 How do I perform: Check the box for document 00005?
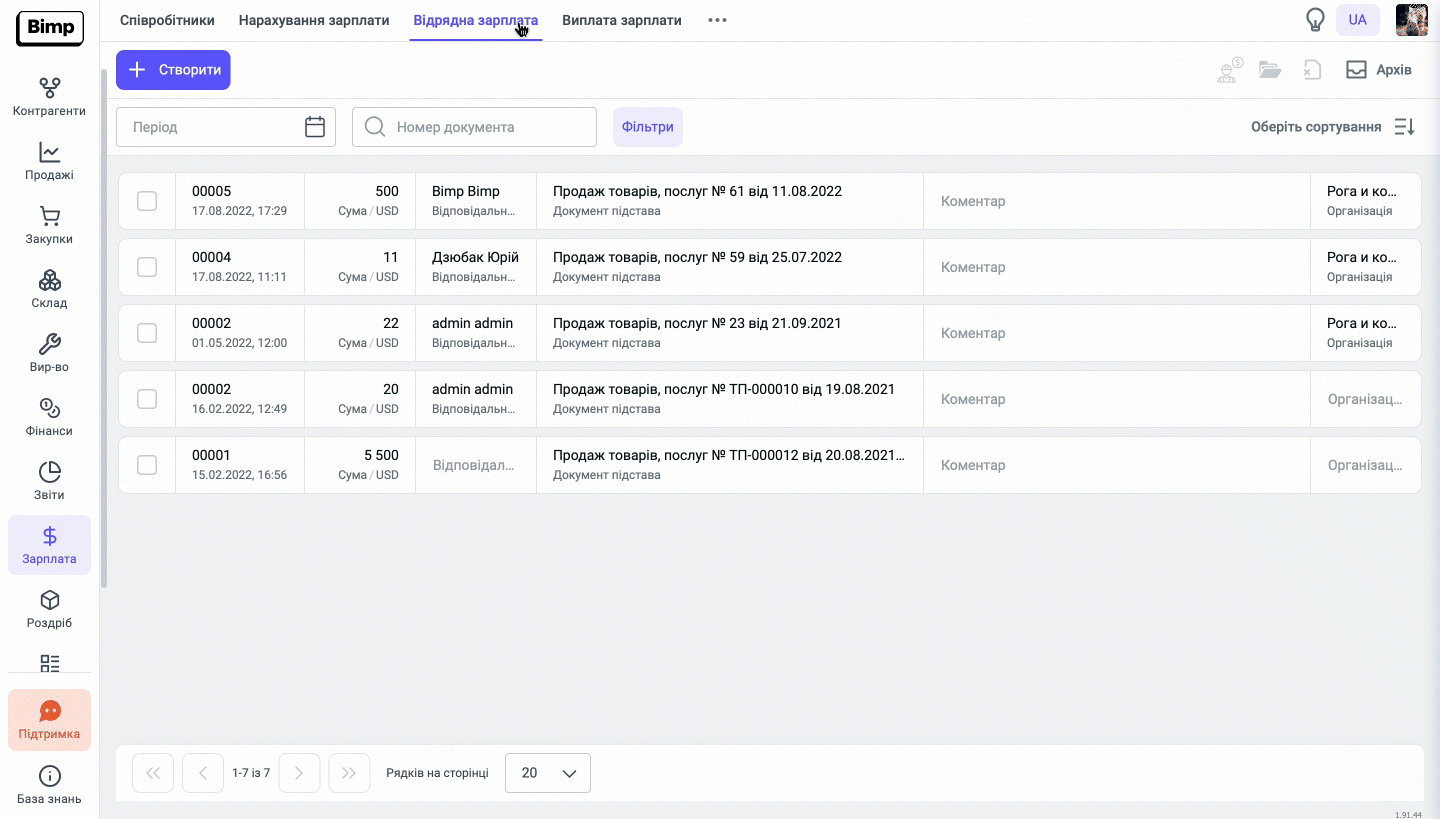pos(147,201)
